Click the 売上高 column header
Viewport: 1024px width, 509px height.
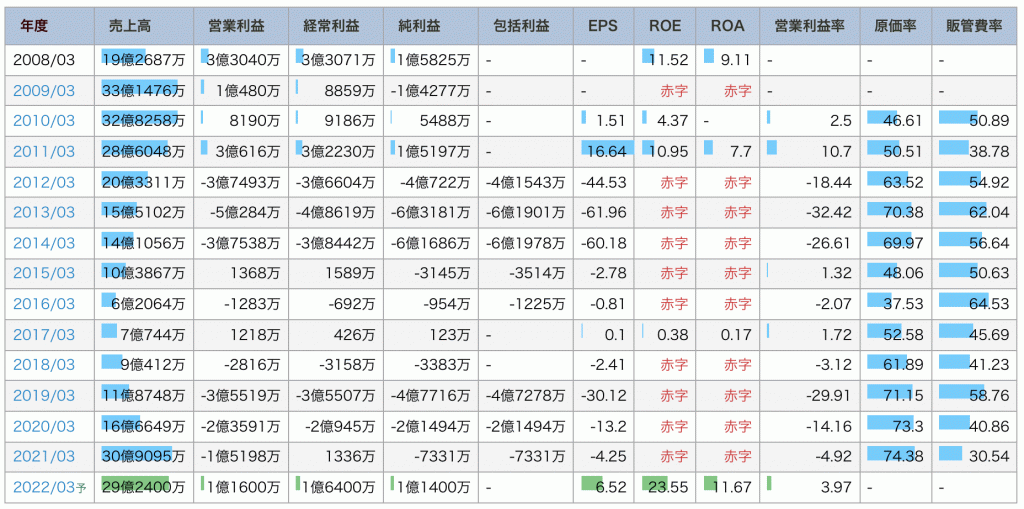pos(143,25)
